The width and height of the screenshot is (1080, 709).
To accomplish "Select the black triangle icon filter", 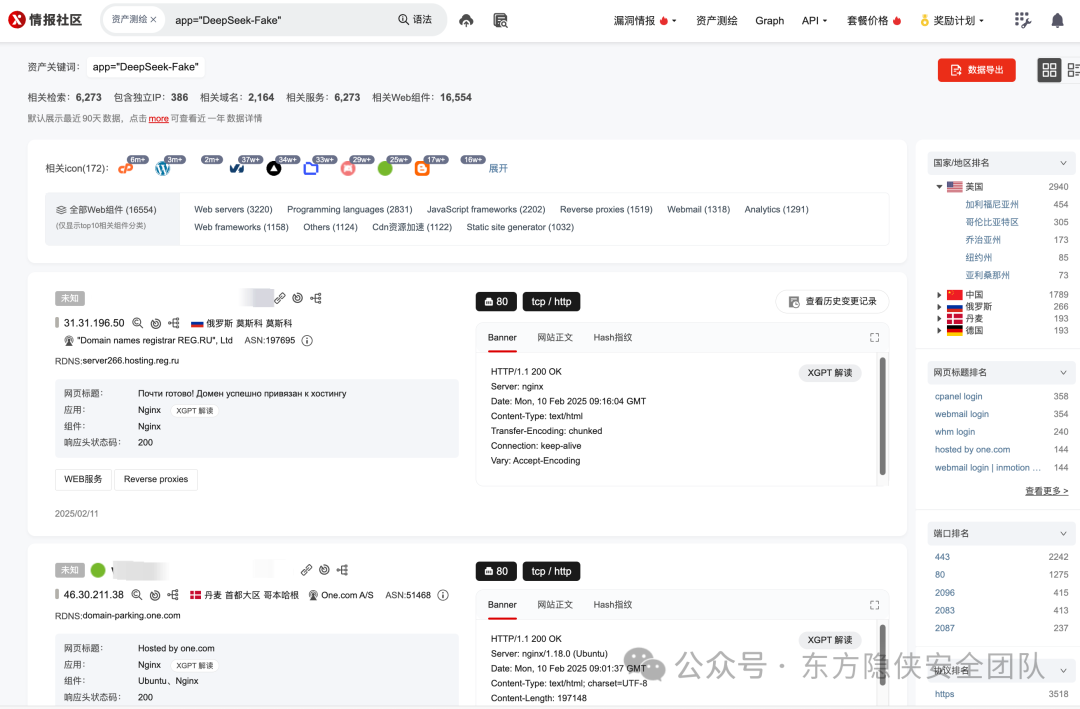I will pos(274,168).
